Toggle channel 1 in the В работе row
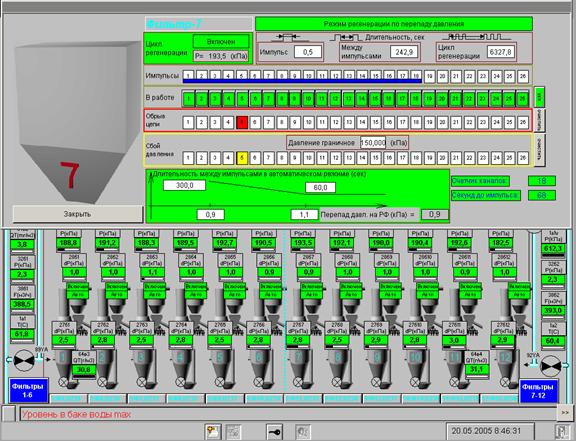Viewport: 576px width, 441px height. point(188,98)
